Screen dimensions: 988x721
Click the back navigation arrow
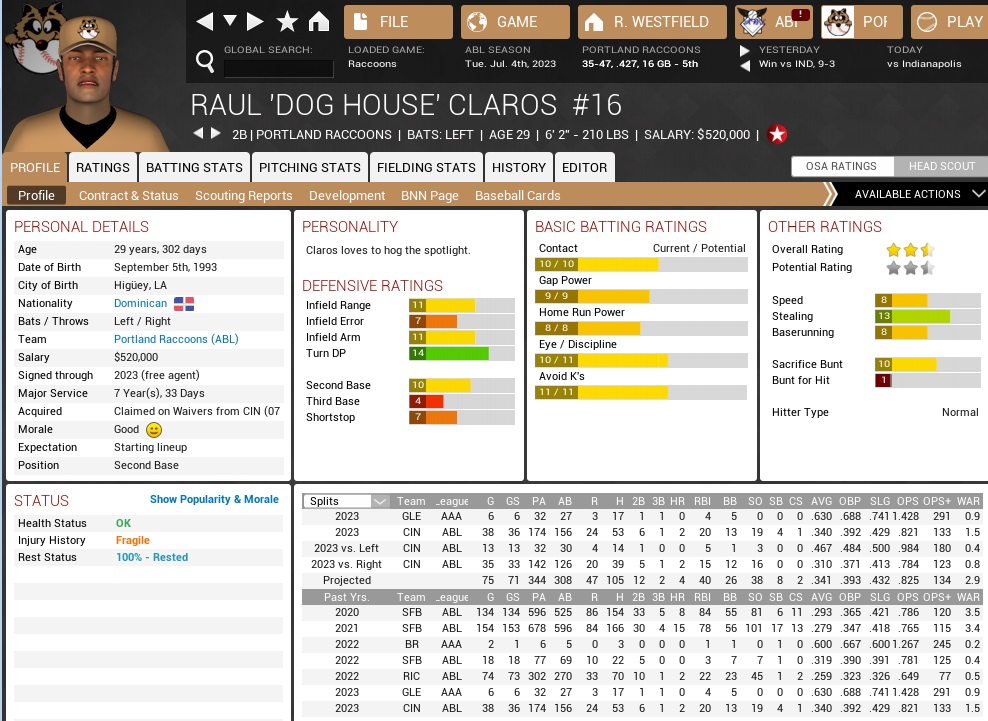pos(204,21)
